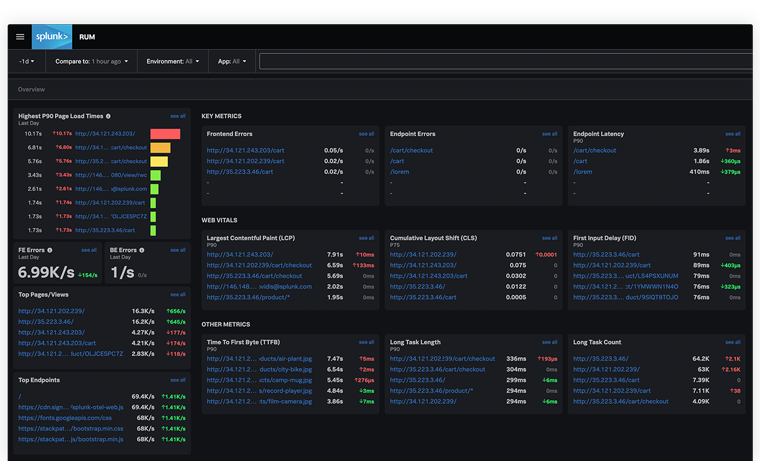760x461 pixels.
Task: Open info icon beside FE Errors
Action: (x=49, y=250)
